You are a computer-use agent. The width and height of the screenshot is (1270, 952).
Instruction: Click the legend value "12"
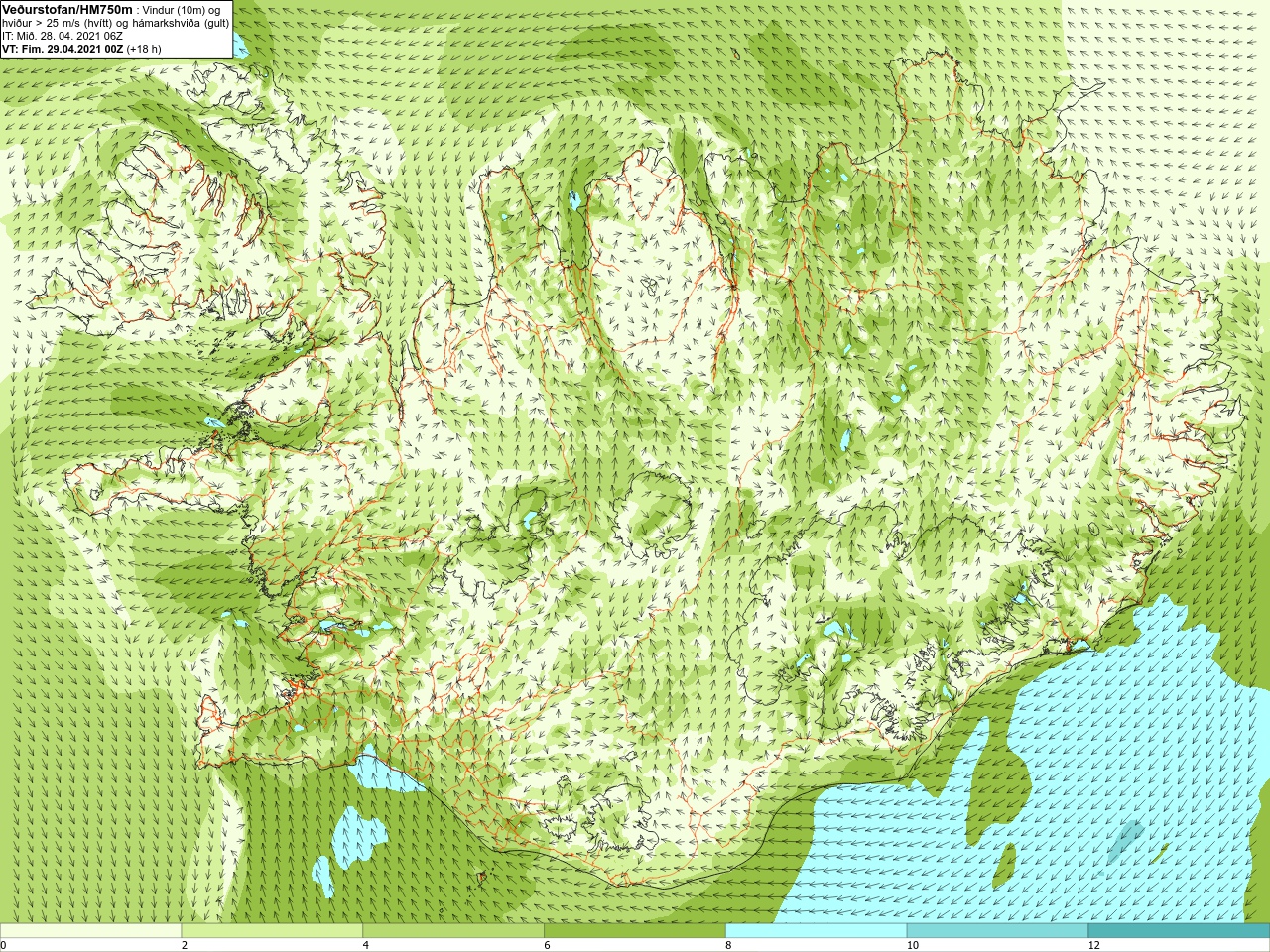coord(1094,945)
